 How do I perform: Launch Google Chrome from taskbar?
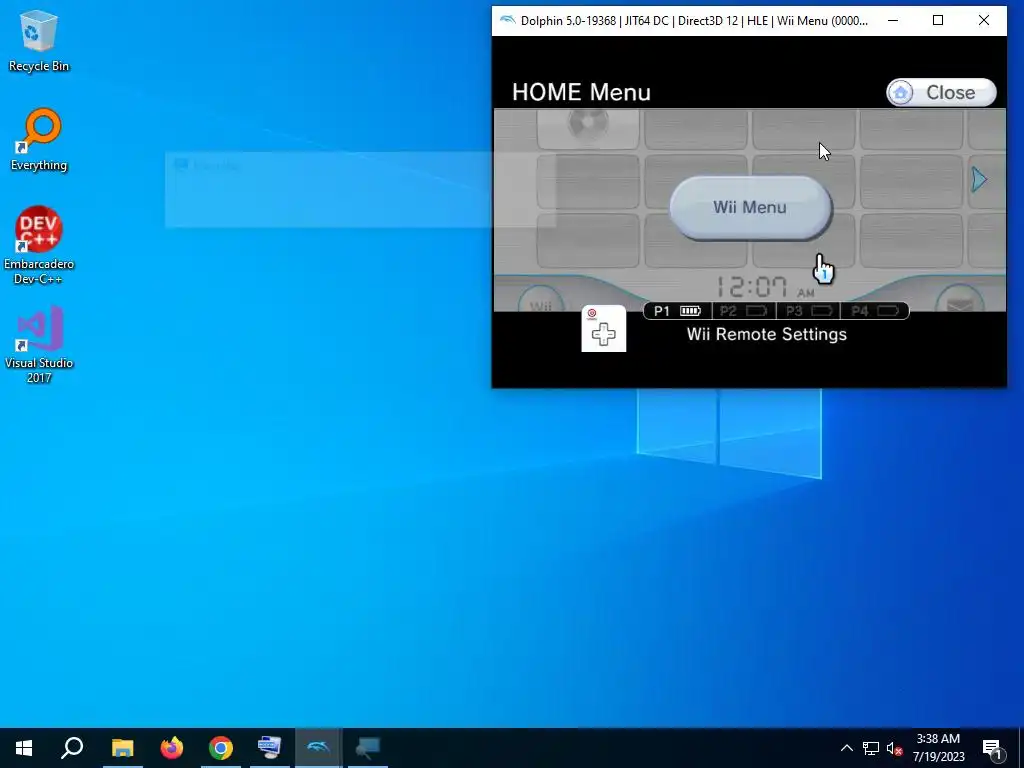(221, 748)
